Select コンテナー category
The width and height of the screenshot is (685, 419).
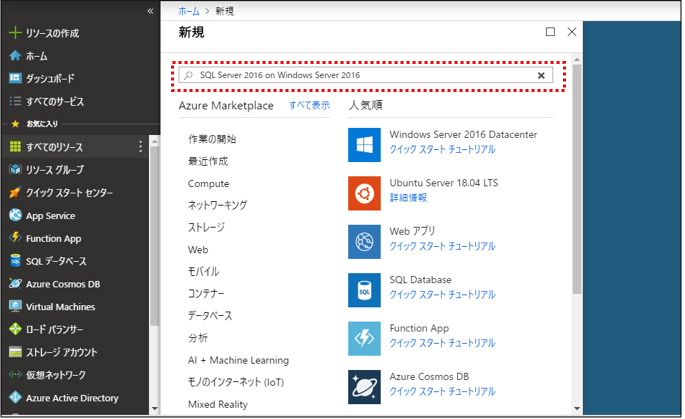(206, 294)
